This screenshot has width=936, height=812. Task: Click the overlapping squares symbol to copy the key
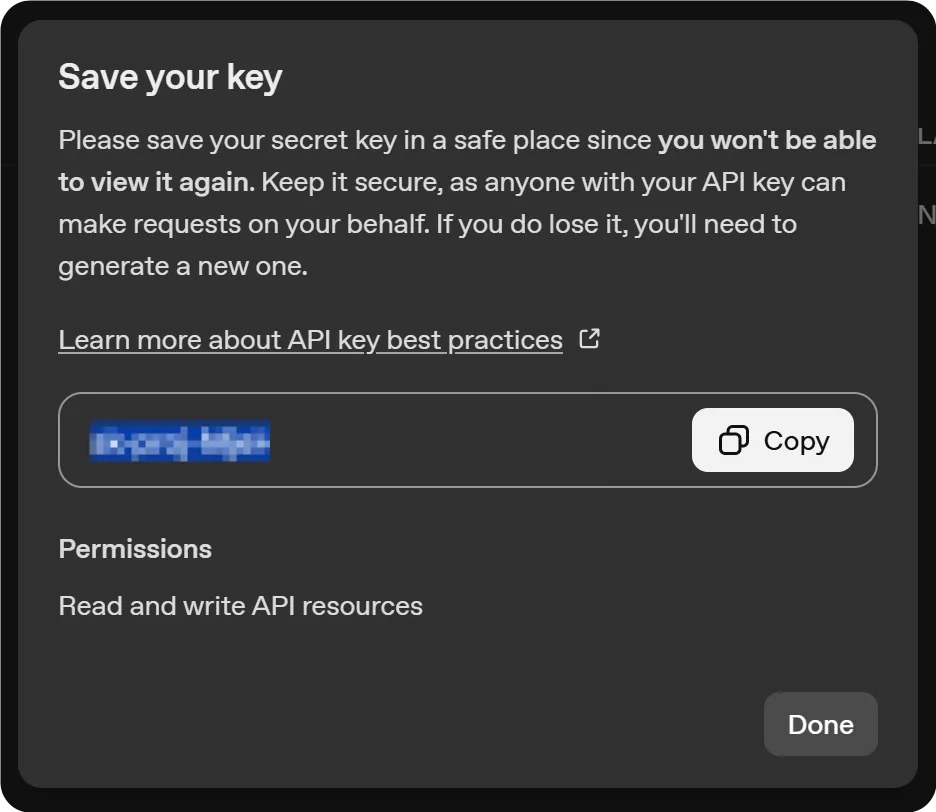point(735,440)
